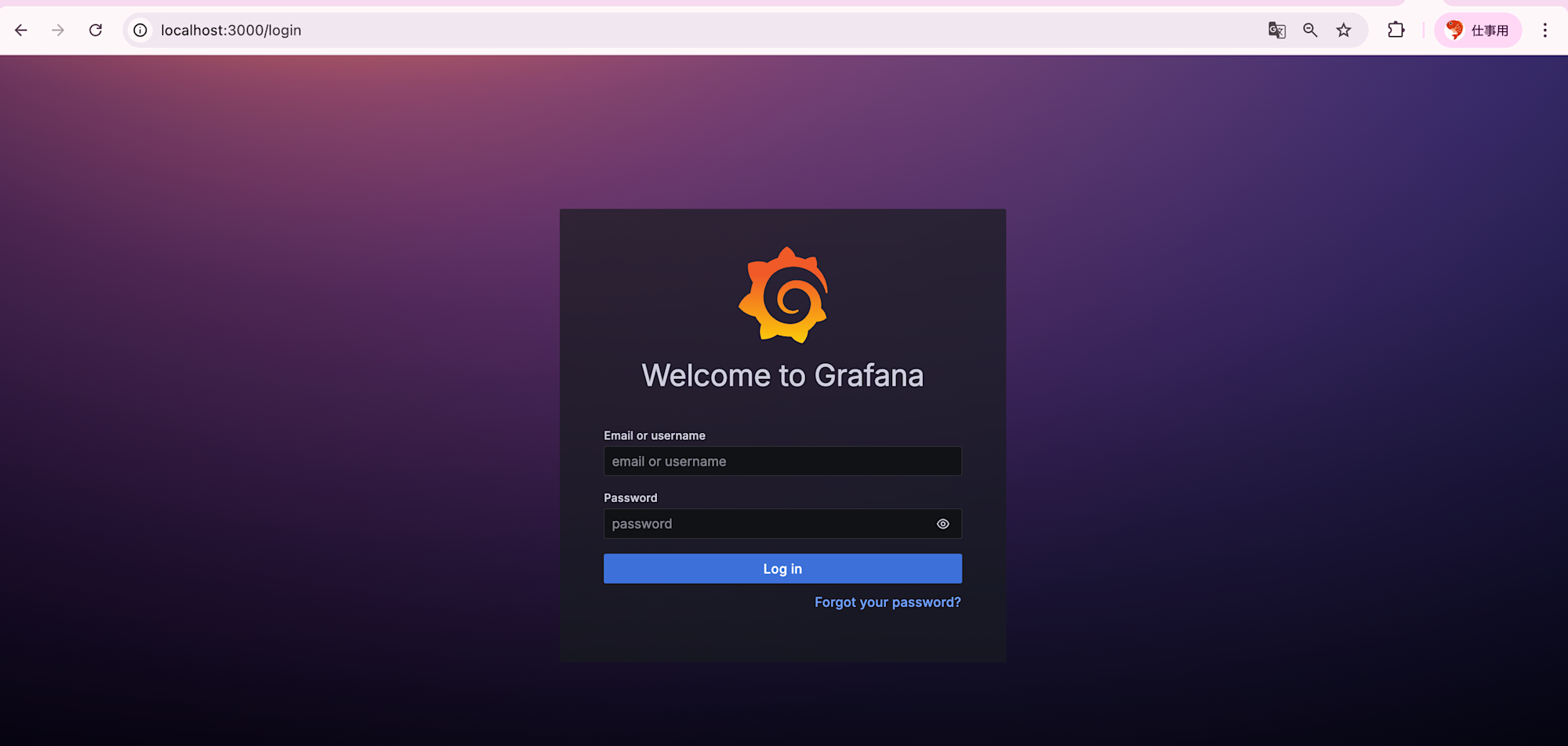This screenshot has width=1568, height=746.
Task: Open the 仕事用 Chrome profile menu
Action: tap(1478, 31)
